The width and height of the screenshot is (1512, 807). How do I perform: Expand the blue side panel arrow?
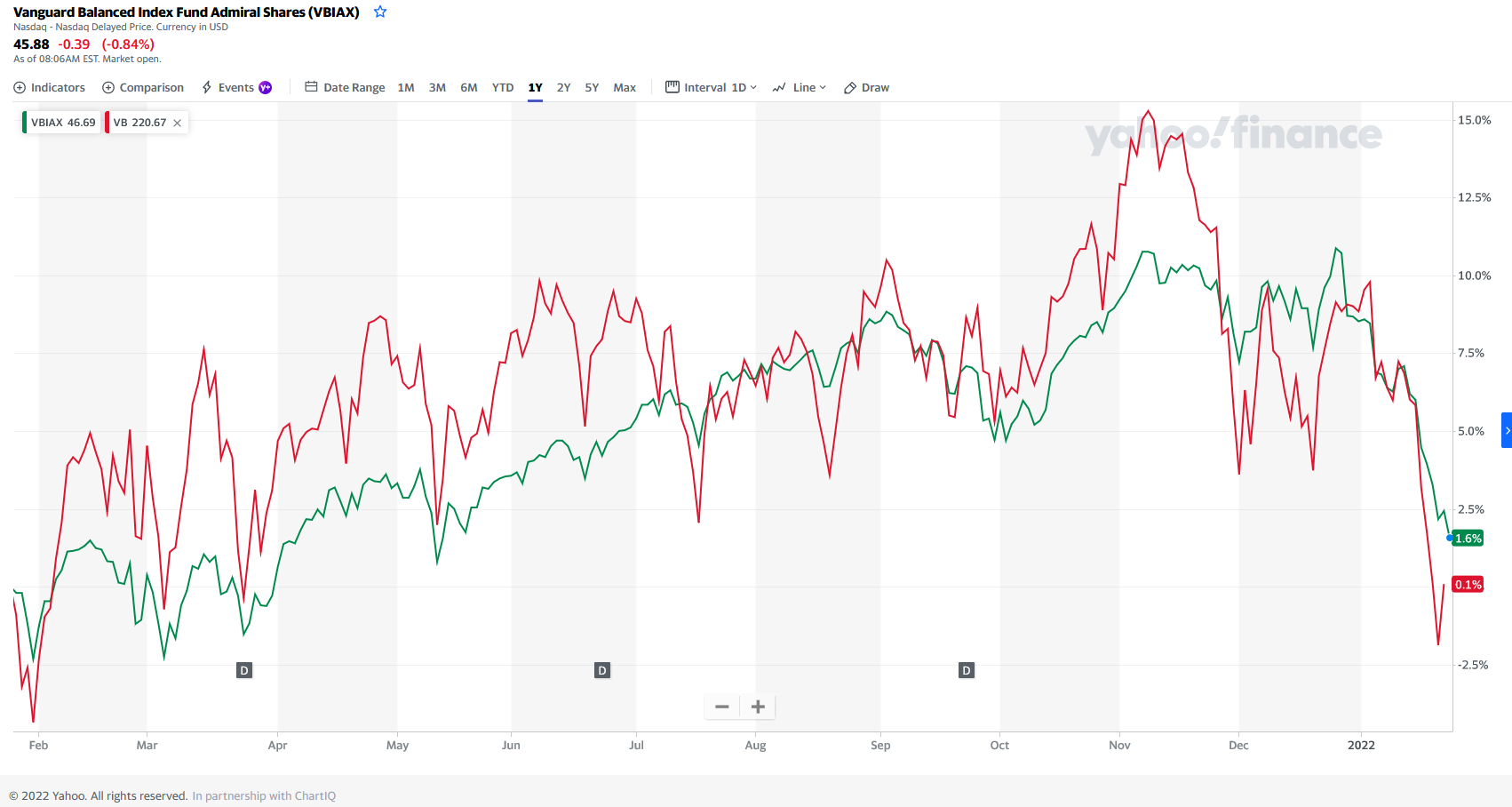1507,430
